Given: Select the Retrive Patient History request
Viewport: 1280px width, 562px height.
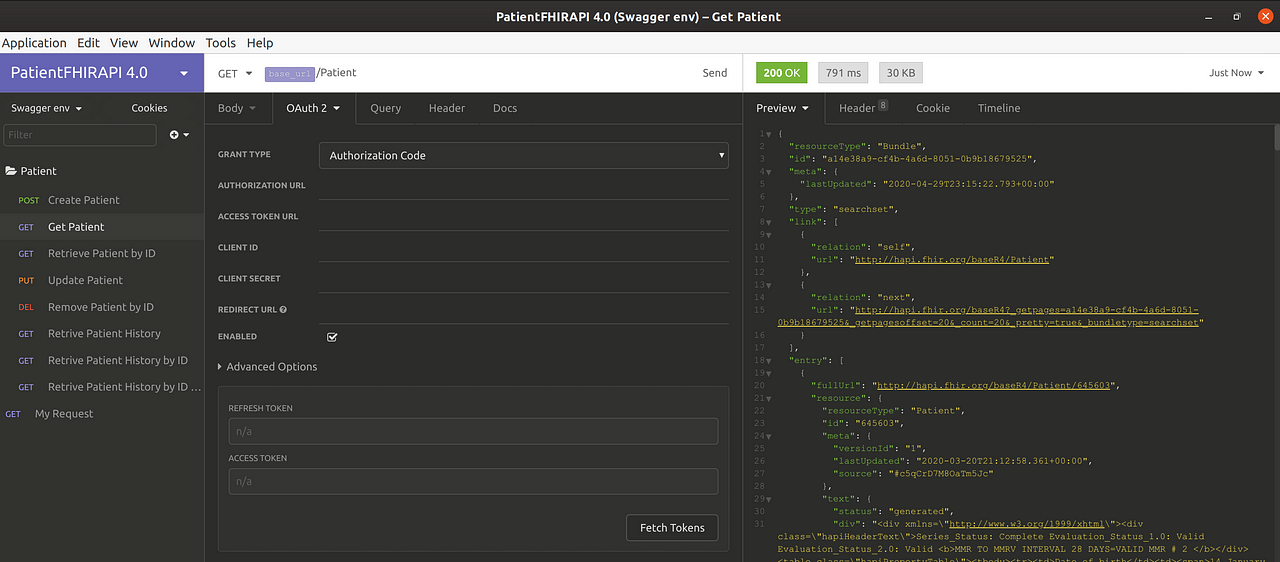Looking at the screenshot, I should pyautogui.click(x=102, y=334).
